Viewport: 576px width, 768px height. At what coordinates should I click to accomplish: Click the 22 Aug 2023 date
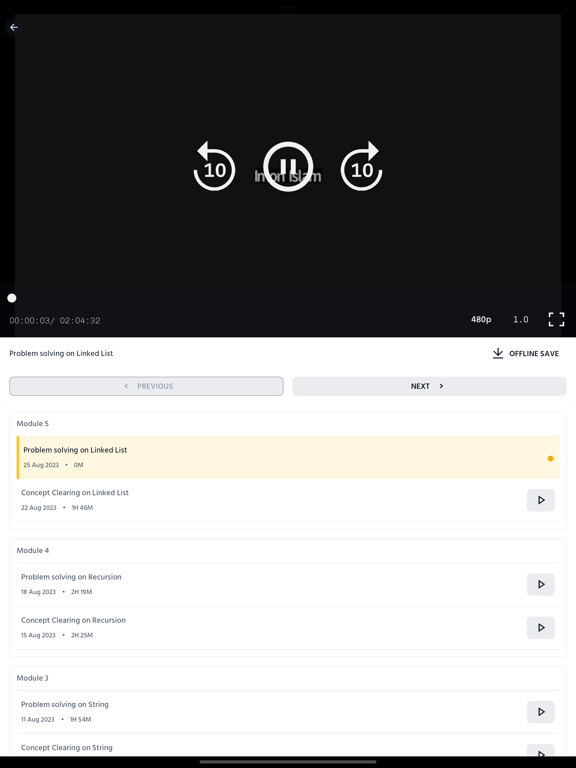(x=38, y=507)
